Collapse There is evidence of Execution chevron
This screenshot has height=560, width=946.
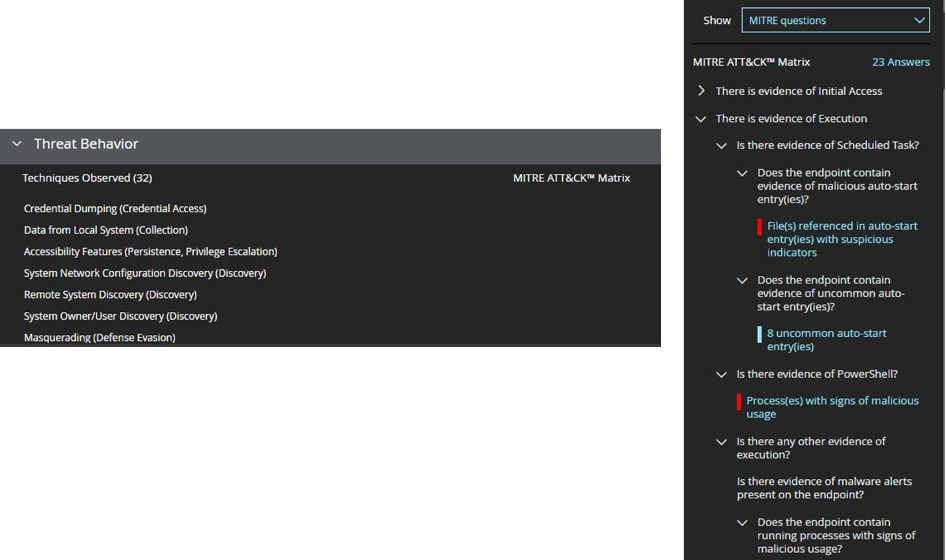coord(700,119)
